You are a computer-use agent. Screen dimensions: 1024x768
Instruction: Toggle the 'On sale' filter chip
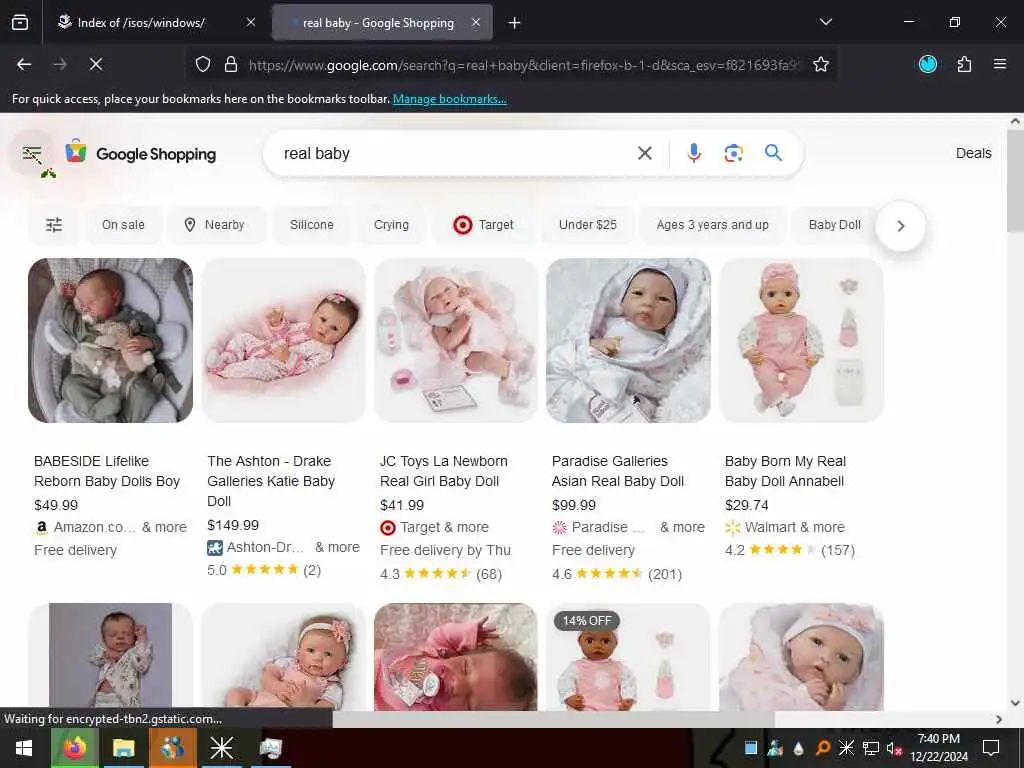(123, 225)
